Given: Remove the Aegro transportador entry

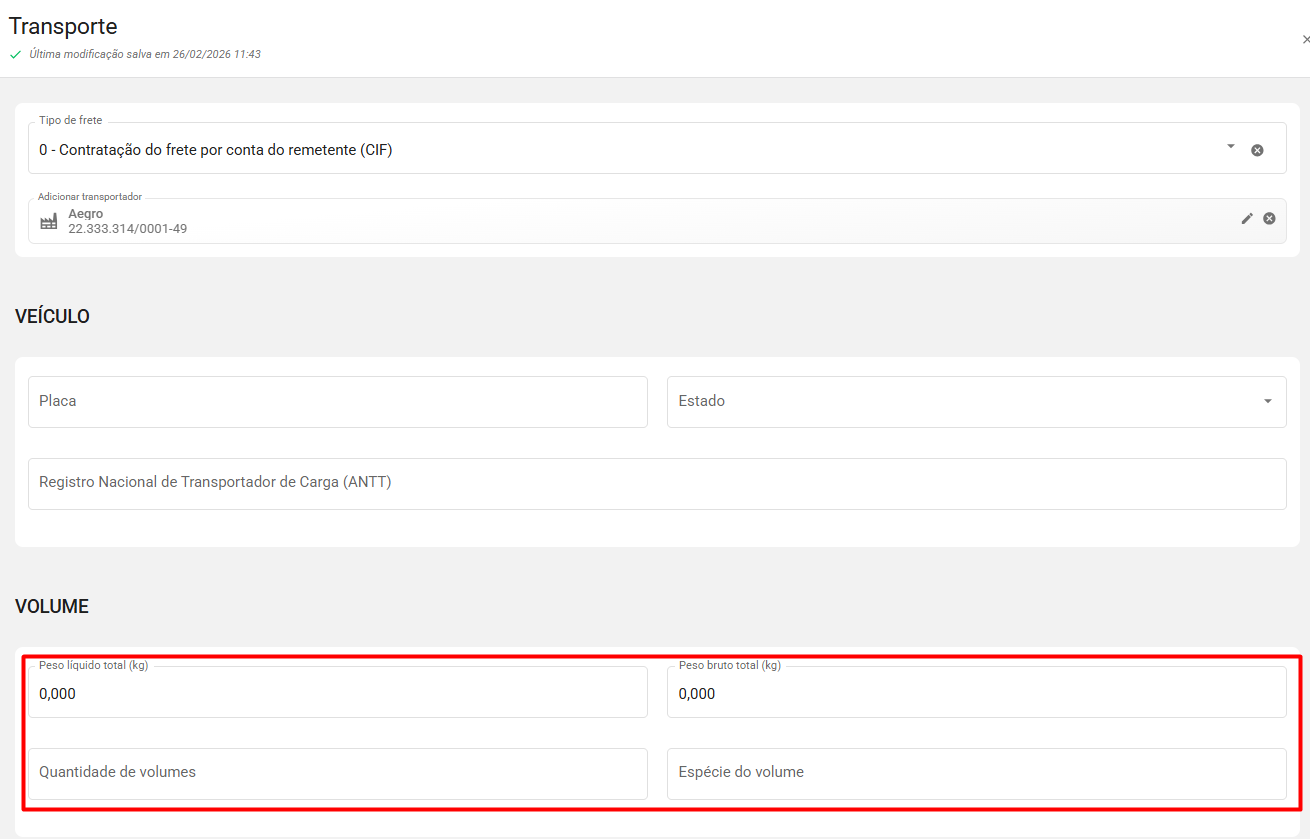Looking at the screenshot, I should [1269, 218].
